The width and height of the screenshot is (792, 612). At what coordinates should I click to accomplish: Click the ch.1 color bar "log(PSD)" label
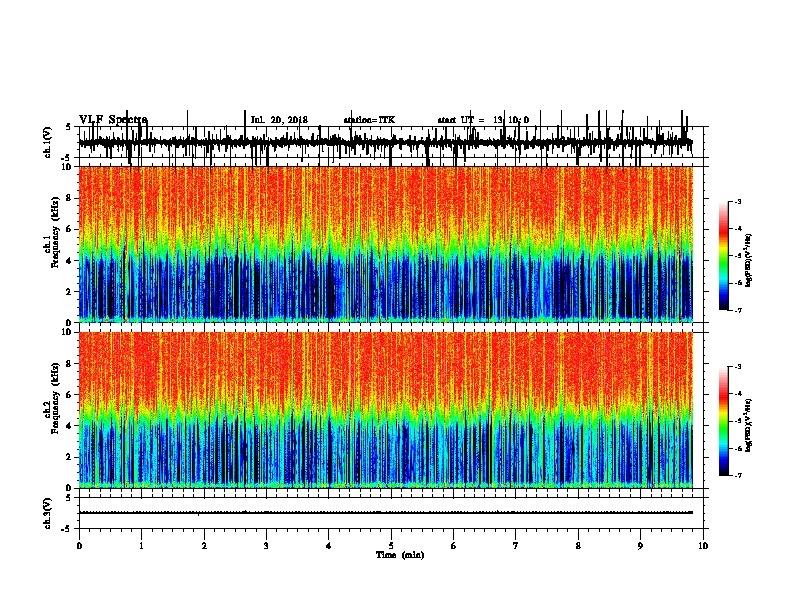tap(749, 260)
